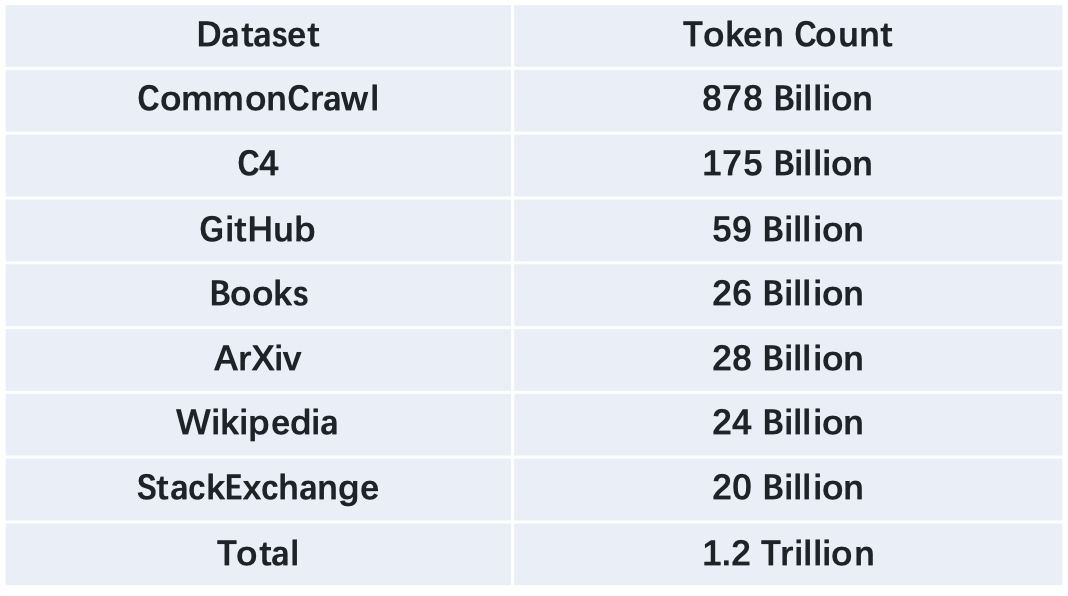Image resolution: width=1068 pixels, height=596 pixels.
Task: Click the GitHub row name
Action: click(257, 230)
